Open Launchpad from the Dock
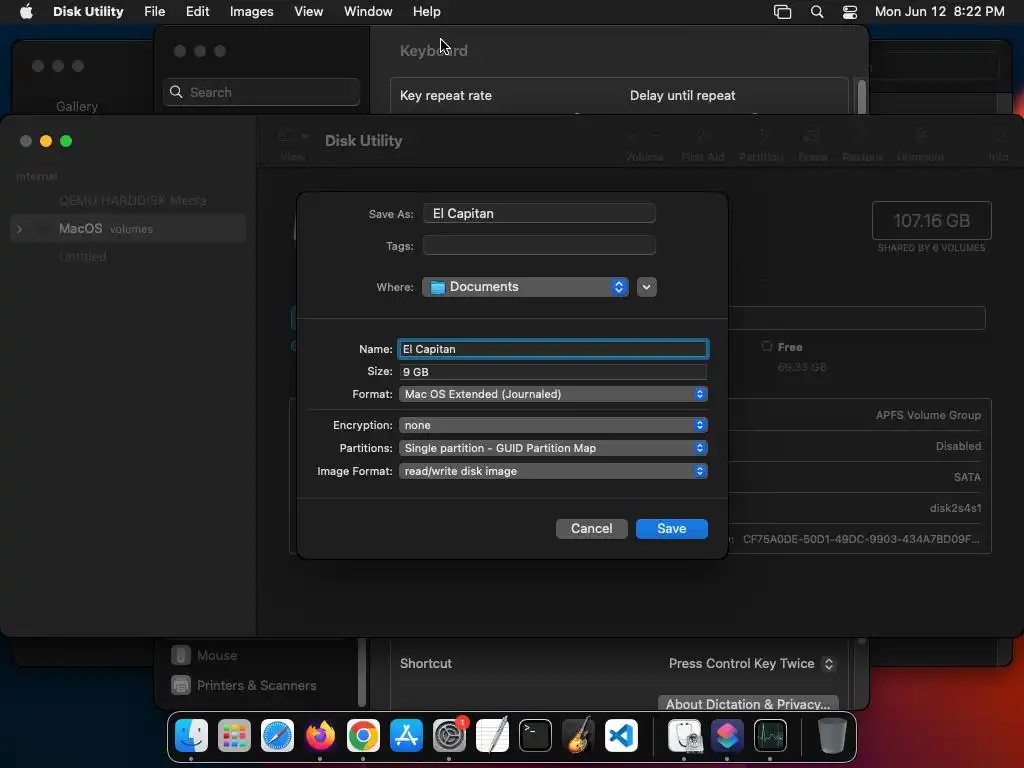The height and width of the screenshot is (768, 1024). pos(234,736)
